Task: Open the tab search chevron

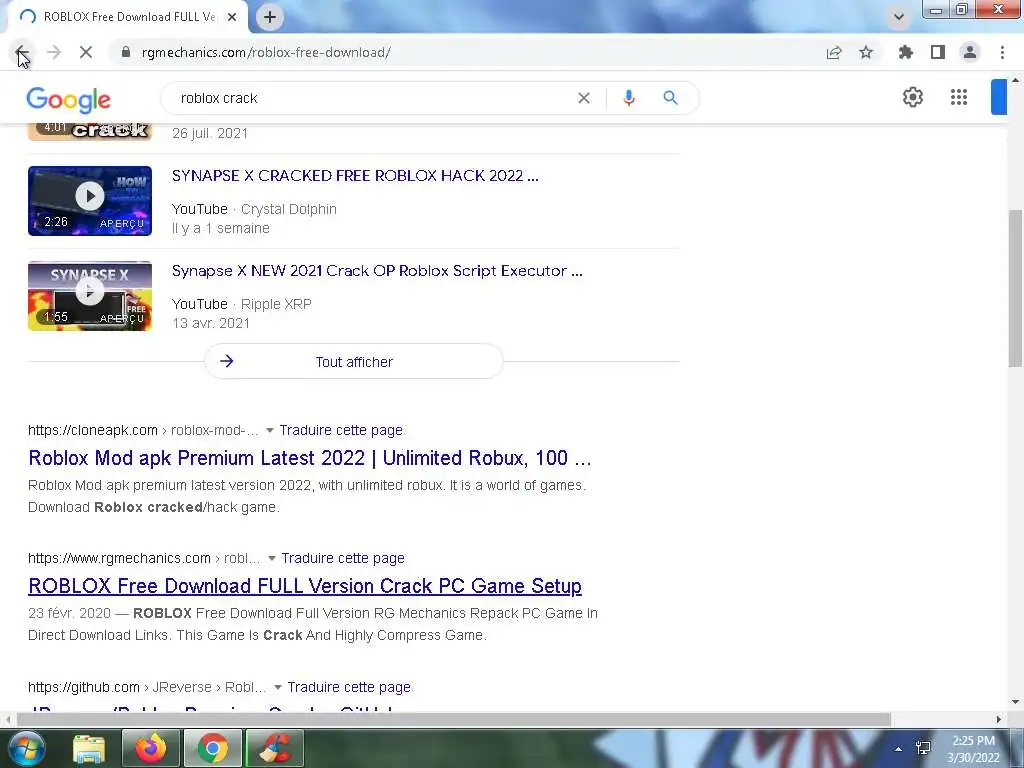Action: (x=899, y=17)
